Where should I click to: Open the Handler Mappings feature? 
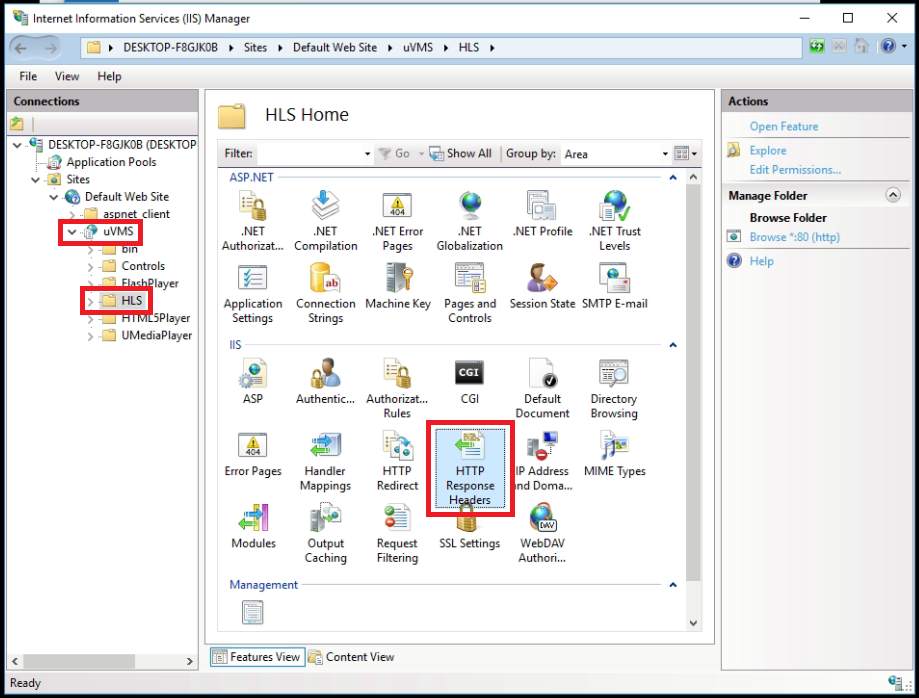[325, 461]
